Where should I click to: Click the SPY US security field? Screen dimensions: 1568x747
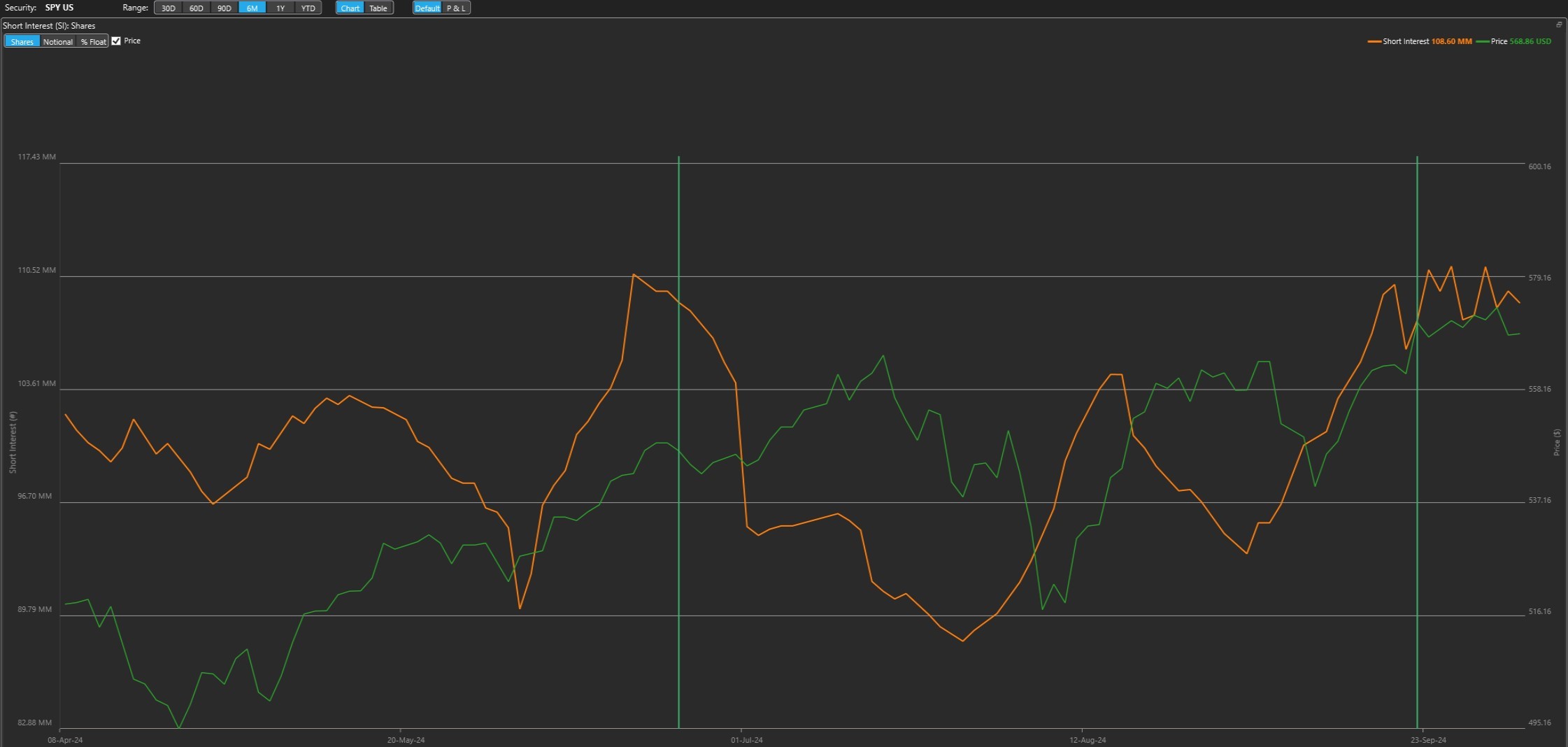coord(59,8)
